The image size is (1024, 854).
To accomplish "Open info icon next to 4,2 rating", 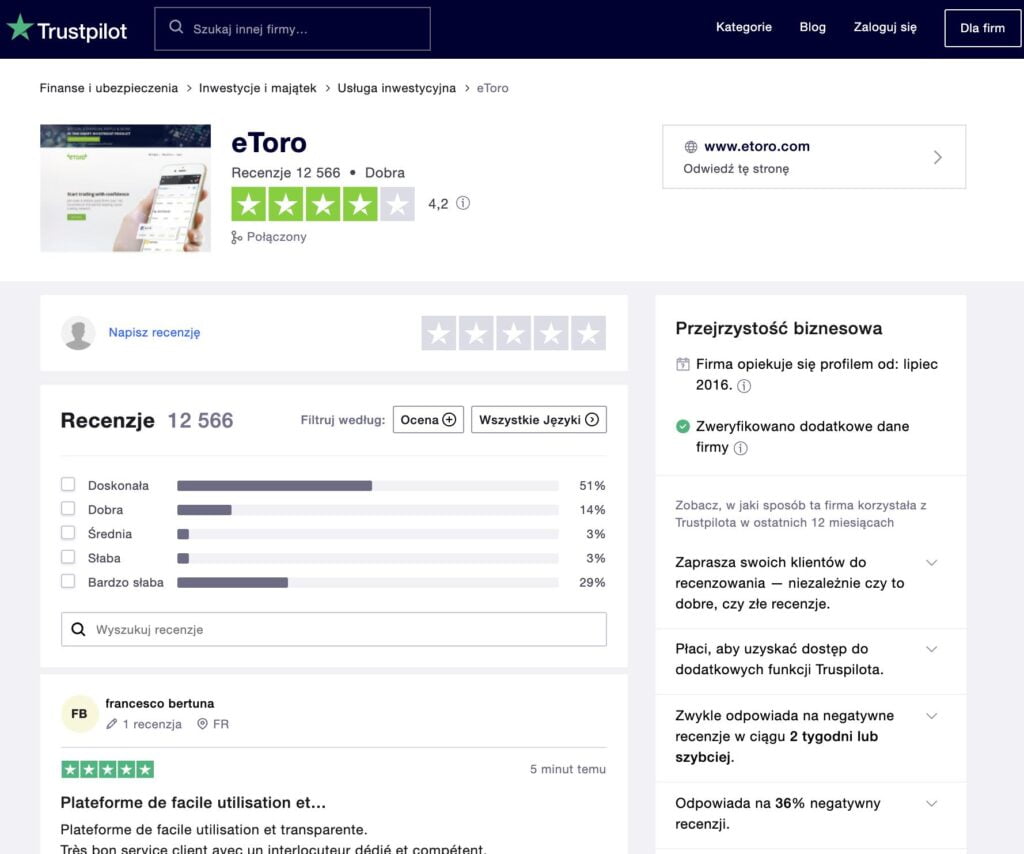I will click(463, 203).
